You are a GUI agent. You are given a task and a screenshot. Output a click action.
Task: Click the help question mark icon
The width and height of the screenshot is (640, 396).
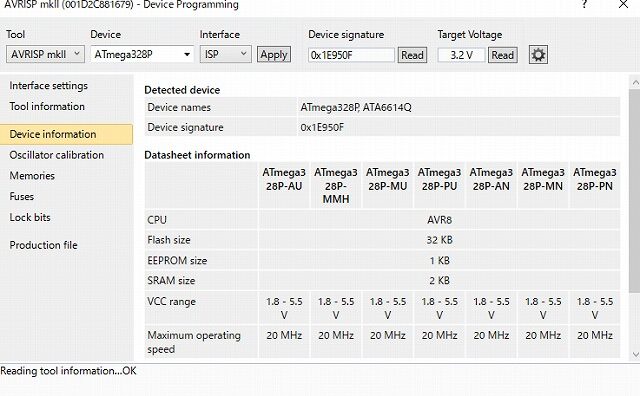pyautogui.click(x=584, y=4)
